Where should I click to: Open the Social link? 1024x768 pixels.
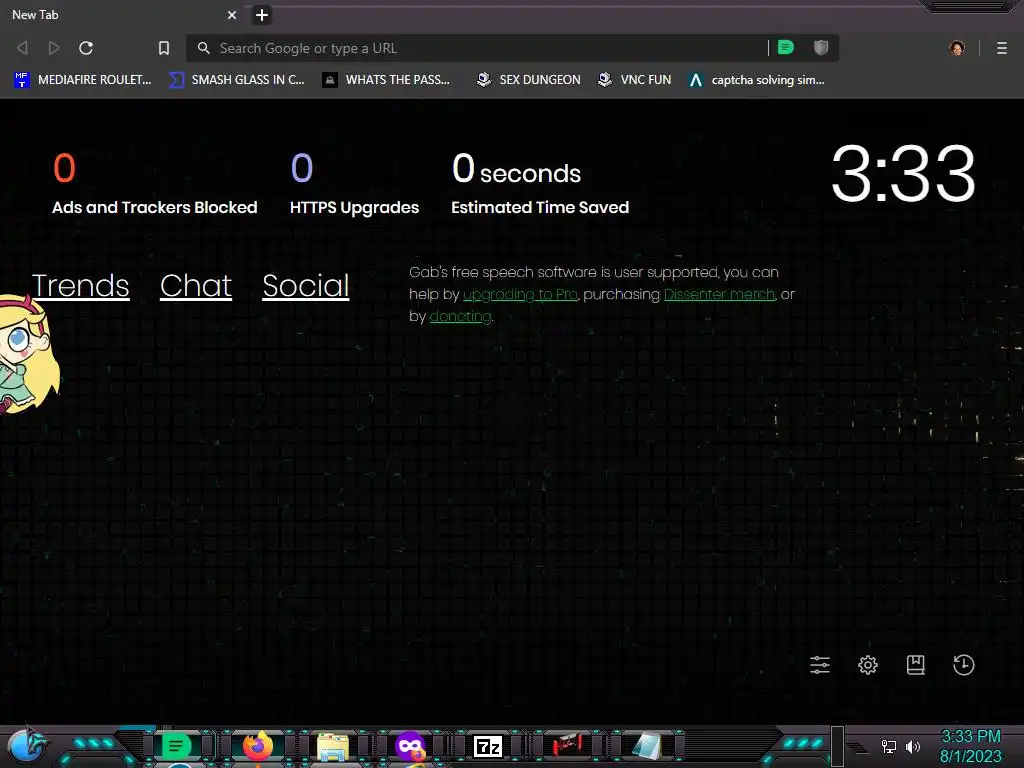pyautogui.click(x=306, y=285)
